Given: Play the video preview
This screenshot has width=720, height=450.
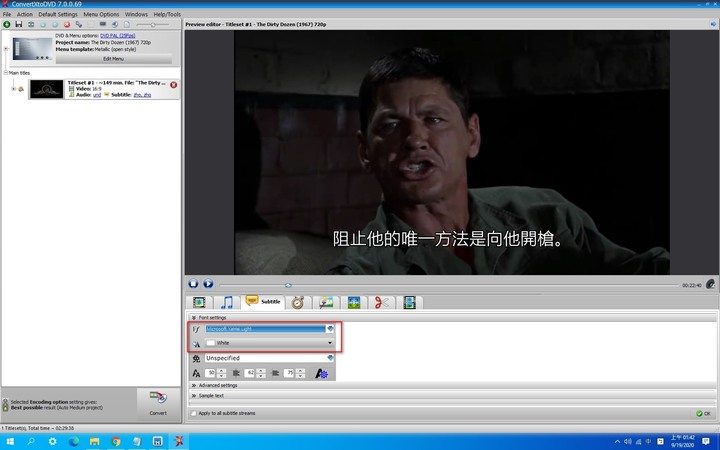Looking at the screenshot, I should (208, 283).
